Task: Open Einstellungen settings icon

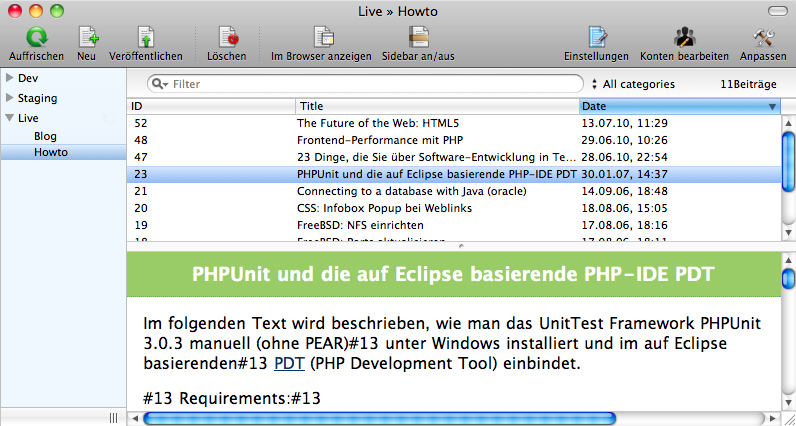Action: tap(598, 37)
